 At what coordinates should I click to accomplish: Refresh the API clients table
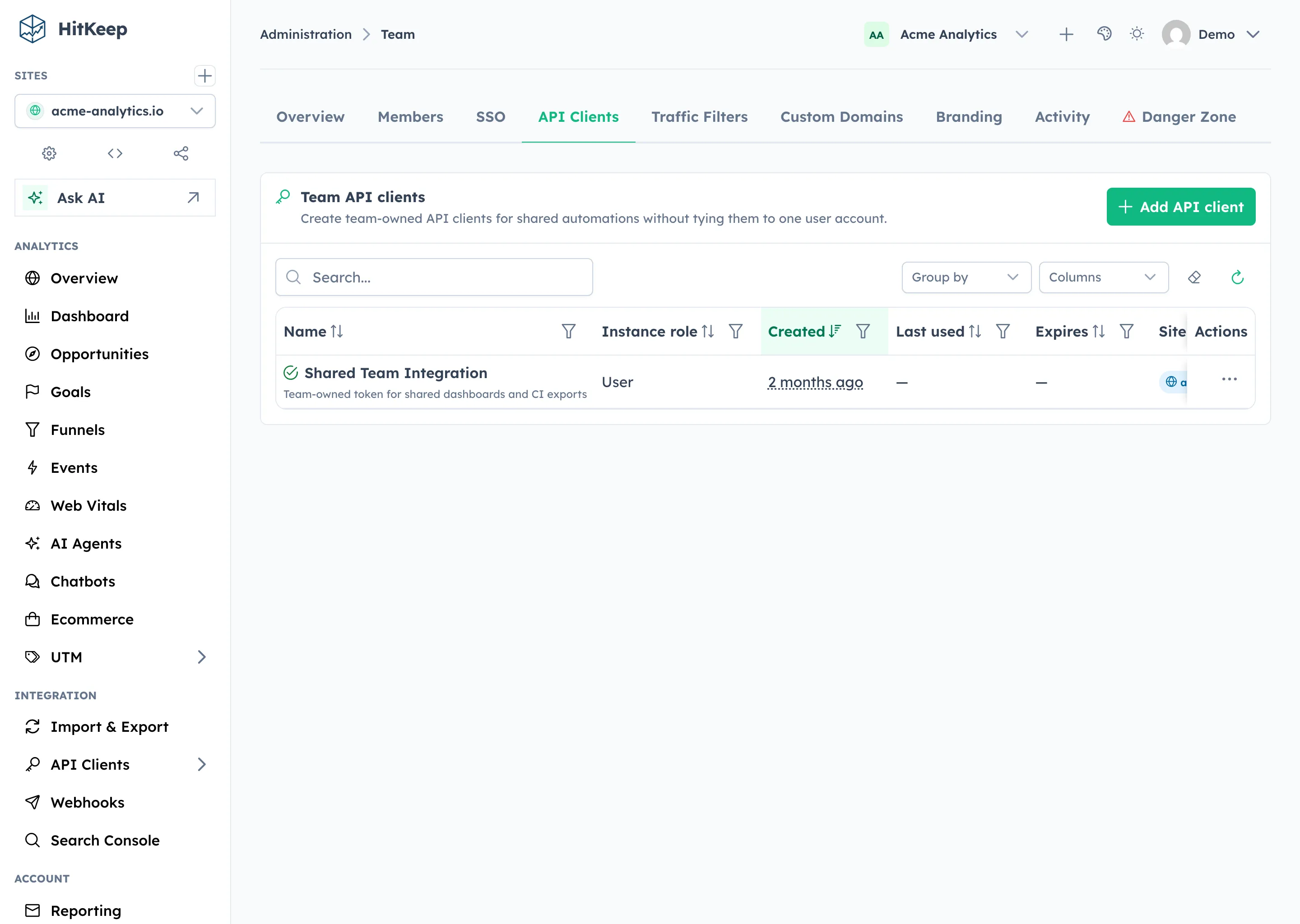1237,277
